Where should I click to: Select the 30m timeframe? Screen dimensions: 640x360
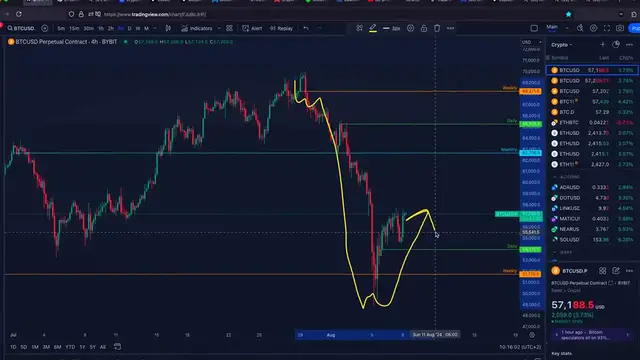coord(88,29)
